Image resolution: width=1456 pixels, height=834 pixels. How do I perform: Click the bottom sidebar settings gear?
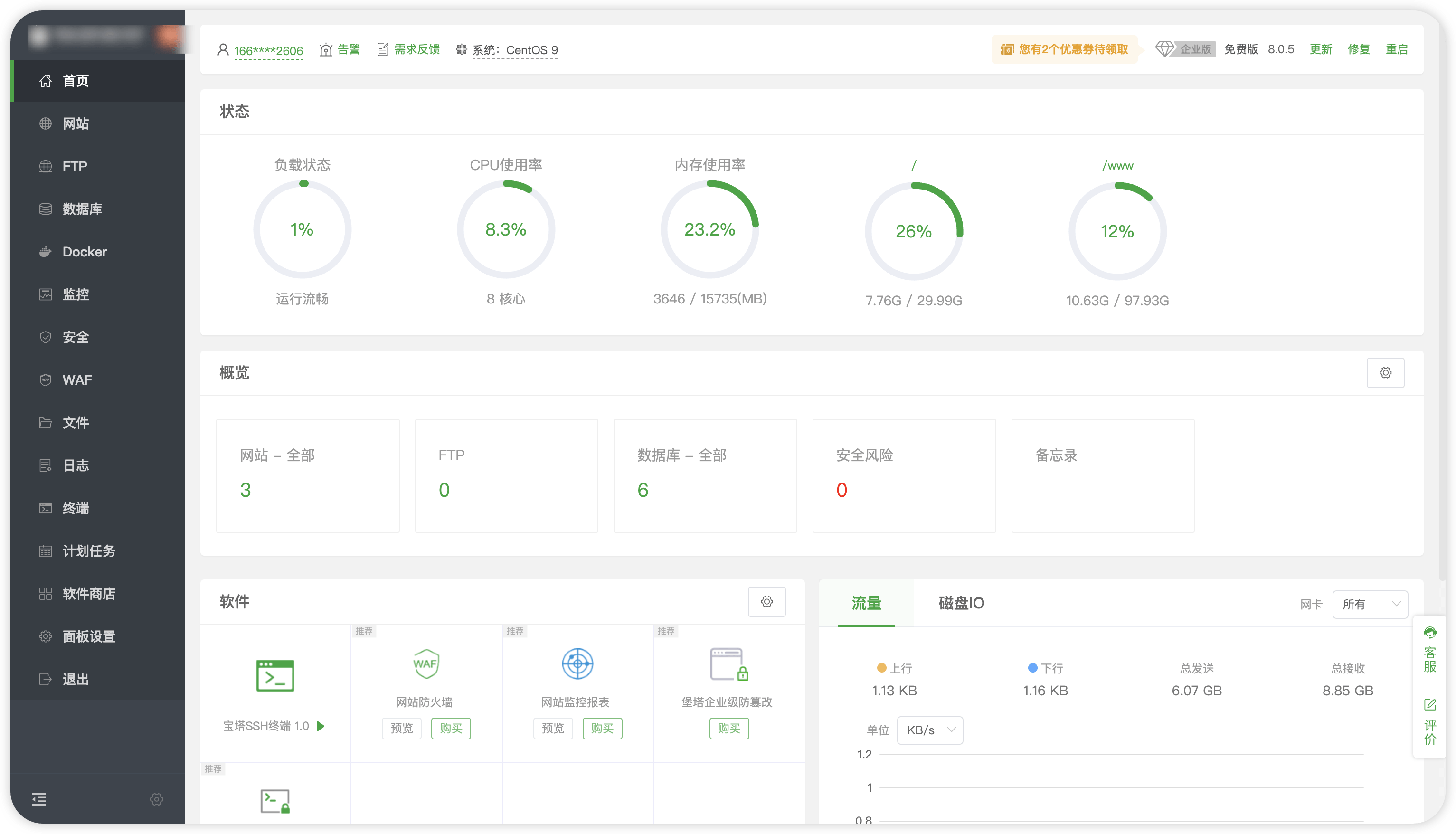[x=156, y=799]
